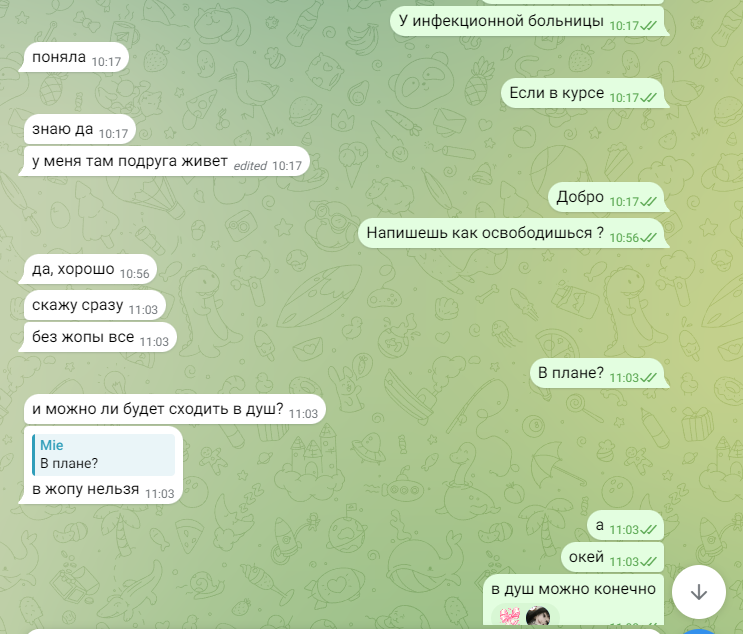The image size is (743, 634).
Task: Click the 'edited' label on the message
Action: click(x=250, y=166)
